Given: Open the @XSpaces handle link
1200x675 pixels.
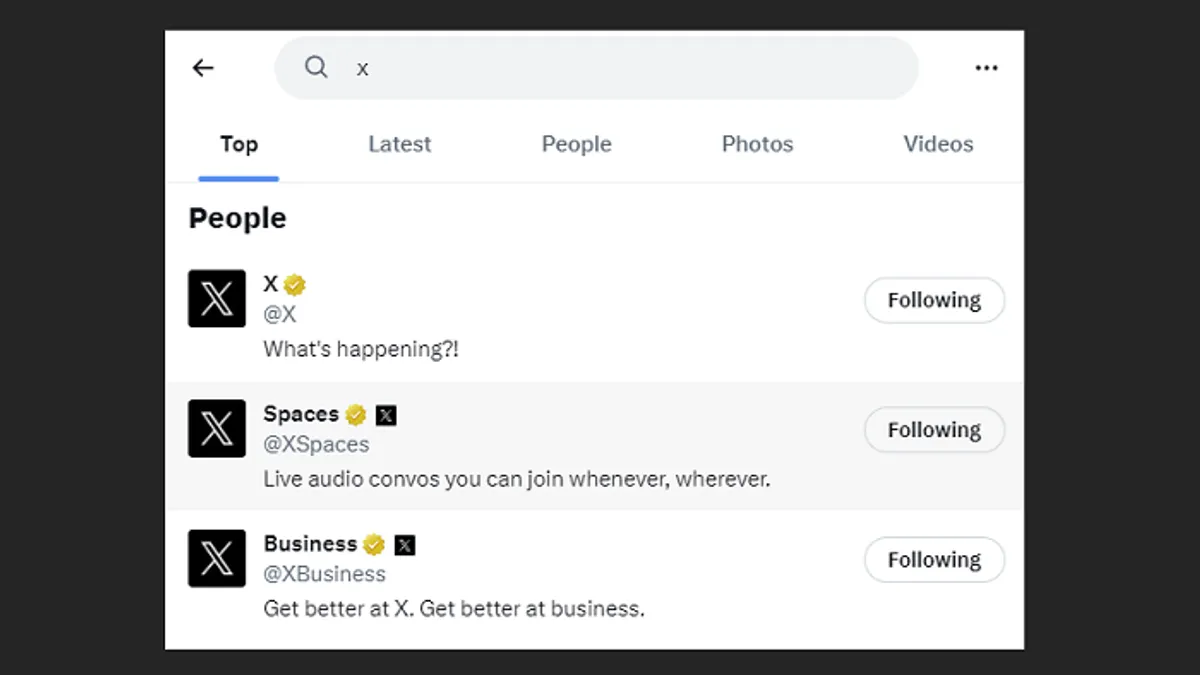Looking at the screenshot, I should tap(316, 444).
